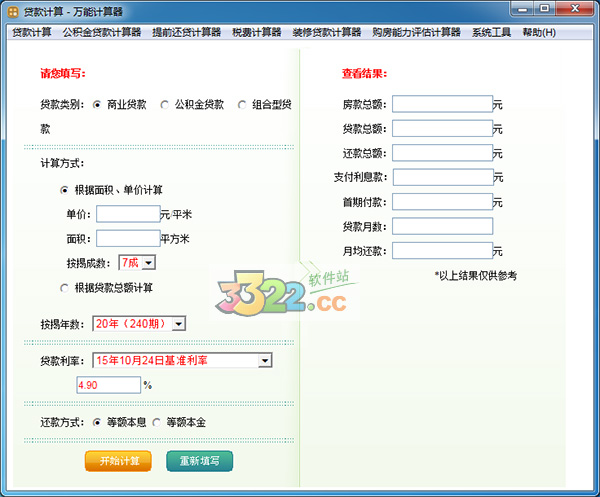Select 等额本息 repayment method
This screenshot has height=497, width=600.
[97, 422]
